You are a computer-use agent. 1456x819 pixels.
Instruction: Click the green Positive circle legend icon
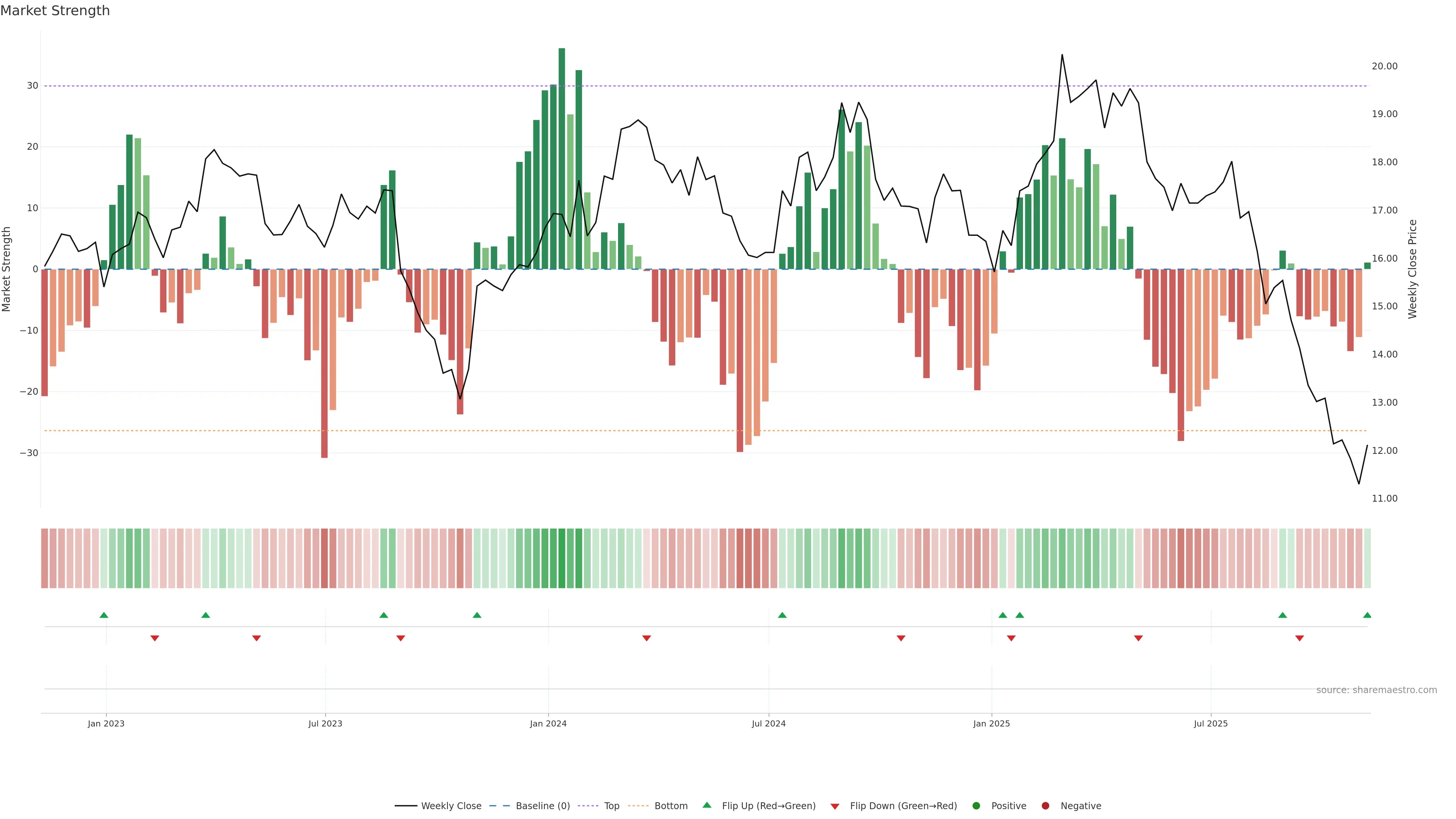976,806
